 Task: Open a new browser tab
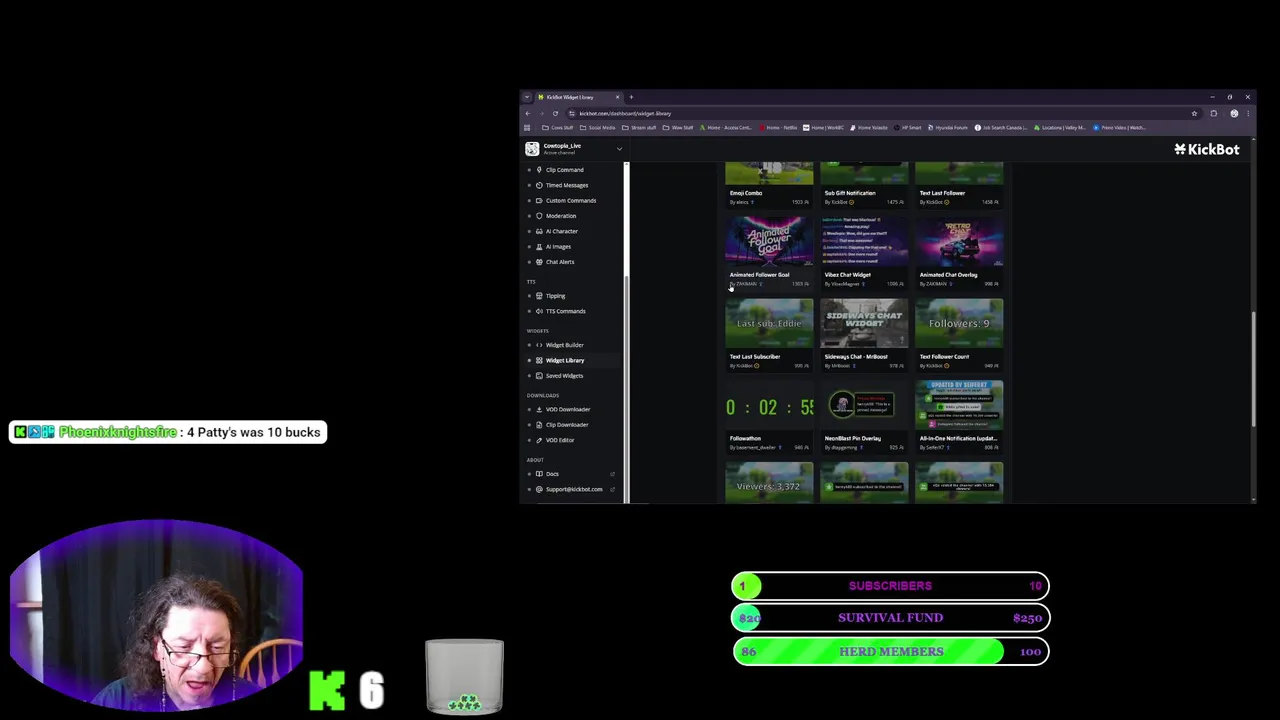pyautogui.click(x=631, y=97)
